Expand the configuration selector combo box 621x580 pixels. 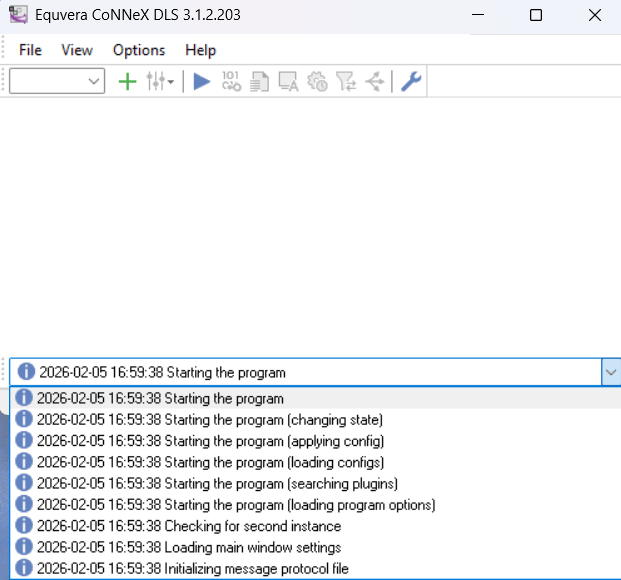[x=95, y=82]
